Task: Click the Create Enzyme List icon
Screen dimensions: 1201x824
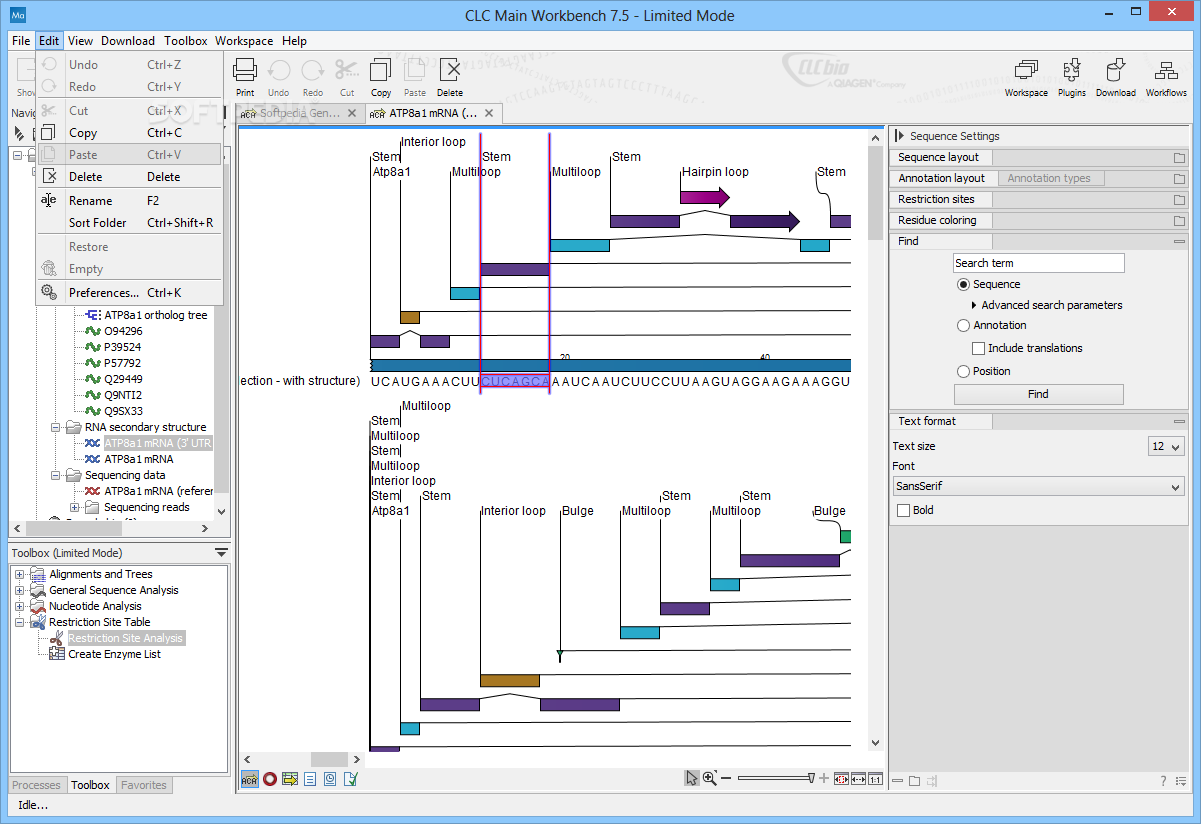Action: [58, 654]
